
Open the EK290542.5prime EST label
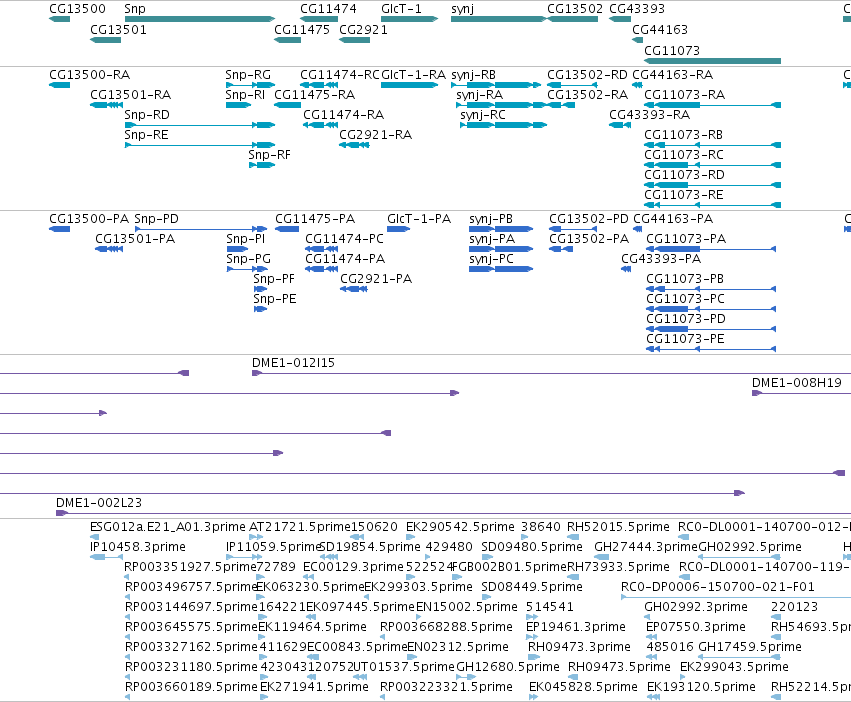coord(460,527)
